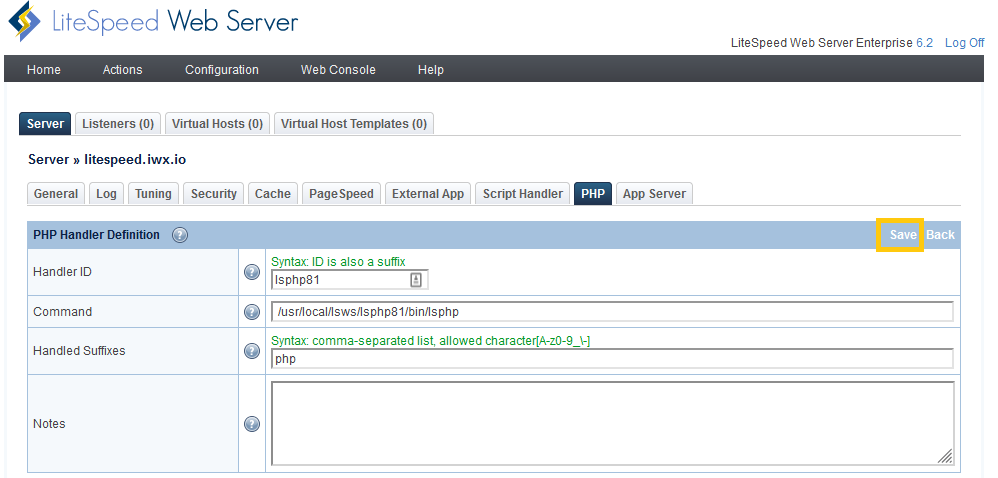The width and height of the screenshot is (998, 478).
Task: Click inside the Notes text area
Action: tap(612, 423)
